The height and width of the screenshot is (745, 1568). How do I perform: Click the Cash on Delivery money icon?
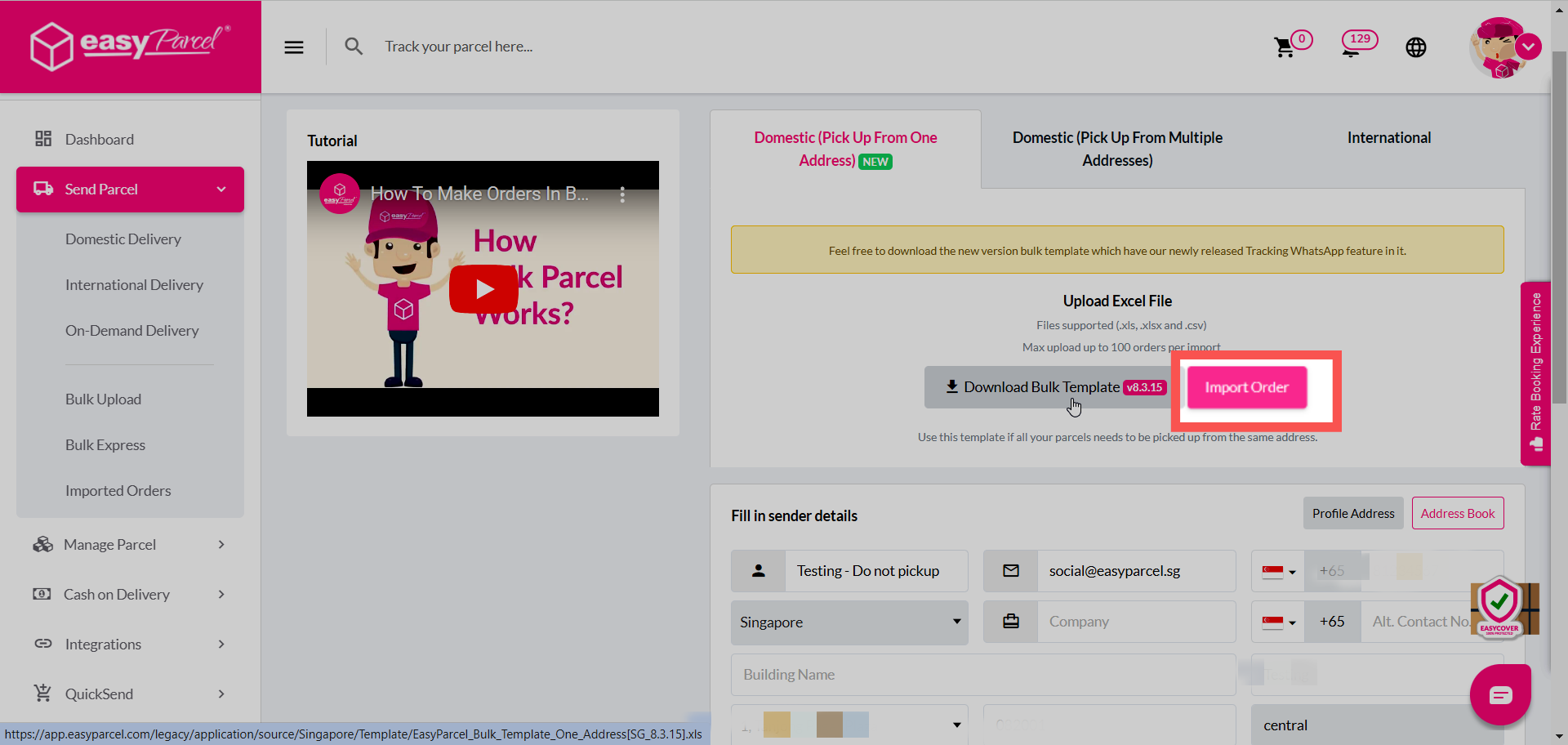(x=42, y=594)
